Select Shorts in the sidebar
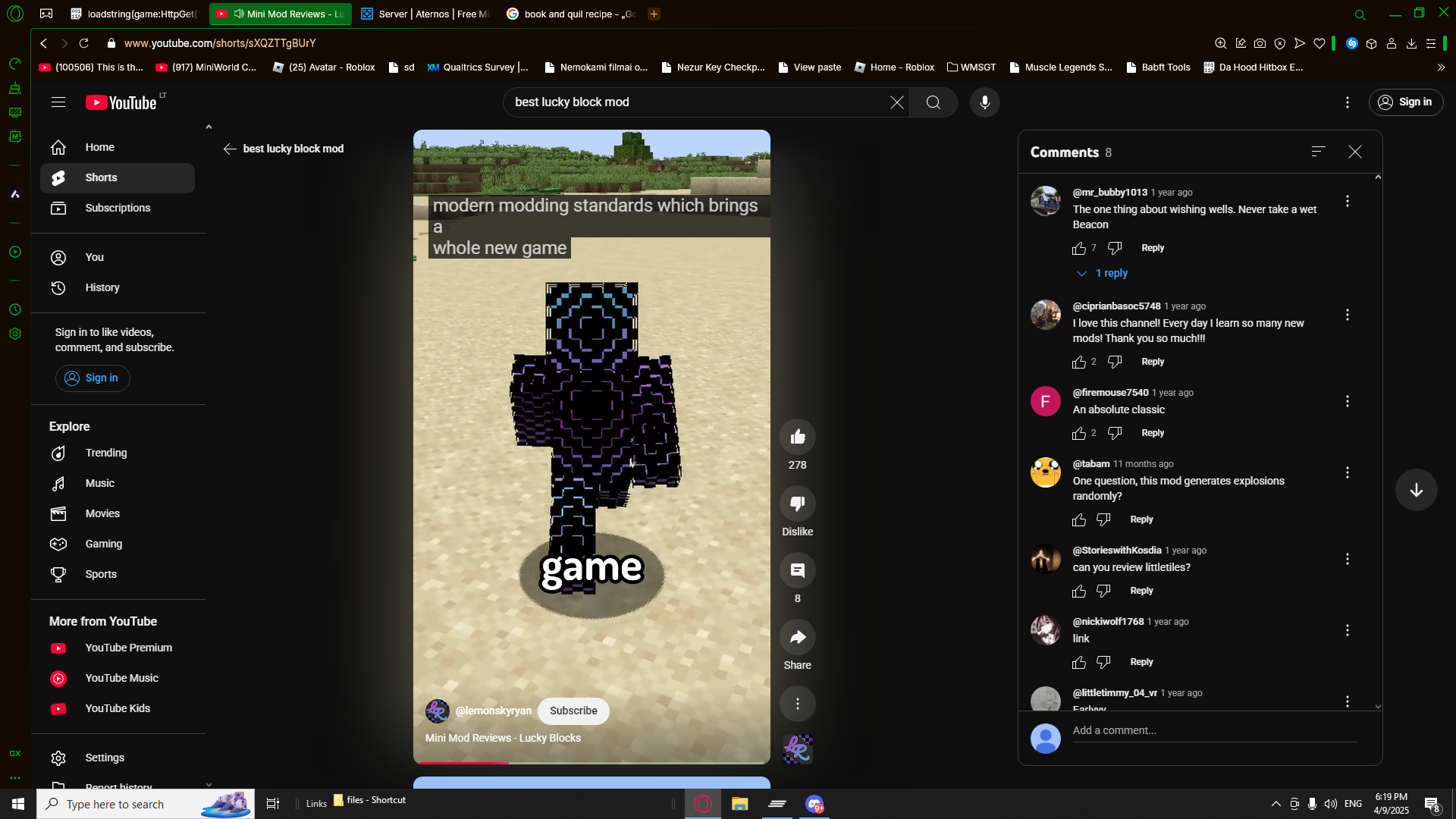The height and width of the screenshot is (819, 1456). click(x=118, y=177)
